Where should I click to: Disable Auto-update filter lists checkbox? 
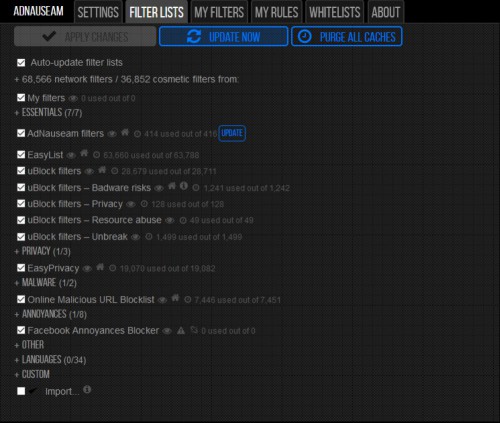[21, 63]
